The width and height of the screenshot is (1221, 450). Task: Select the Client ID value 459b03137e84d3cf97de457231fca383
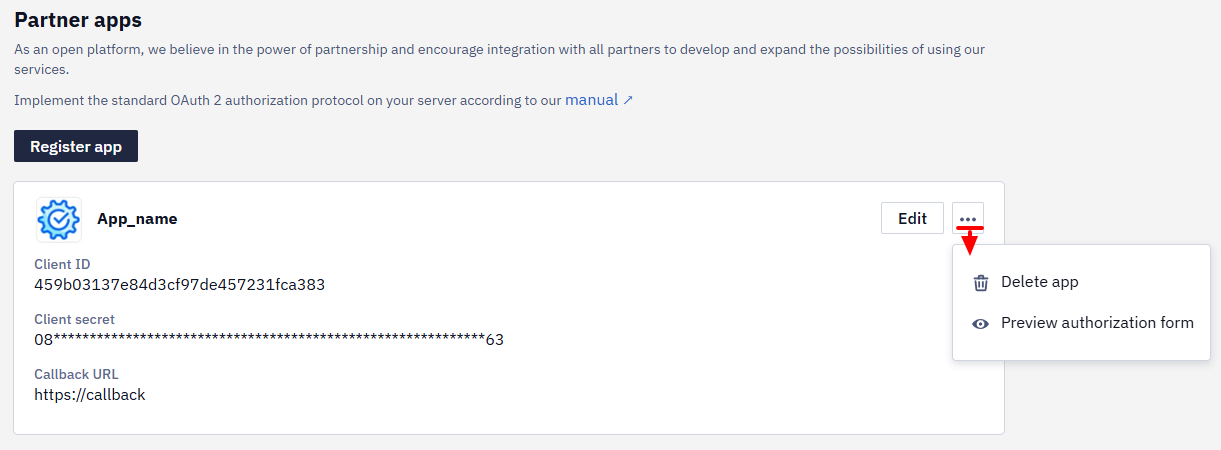click(180, 285)
